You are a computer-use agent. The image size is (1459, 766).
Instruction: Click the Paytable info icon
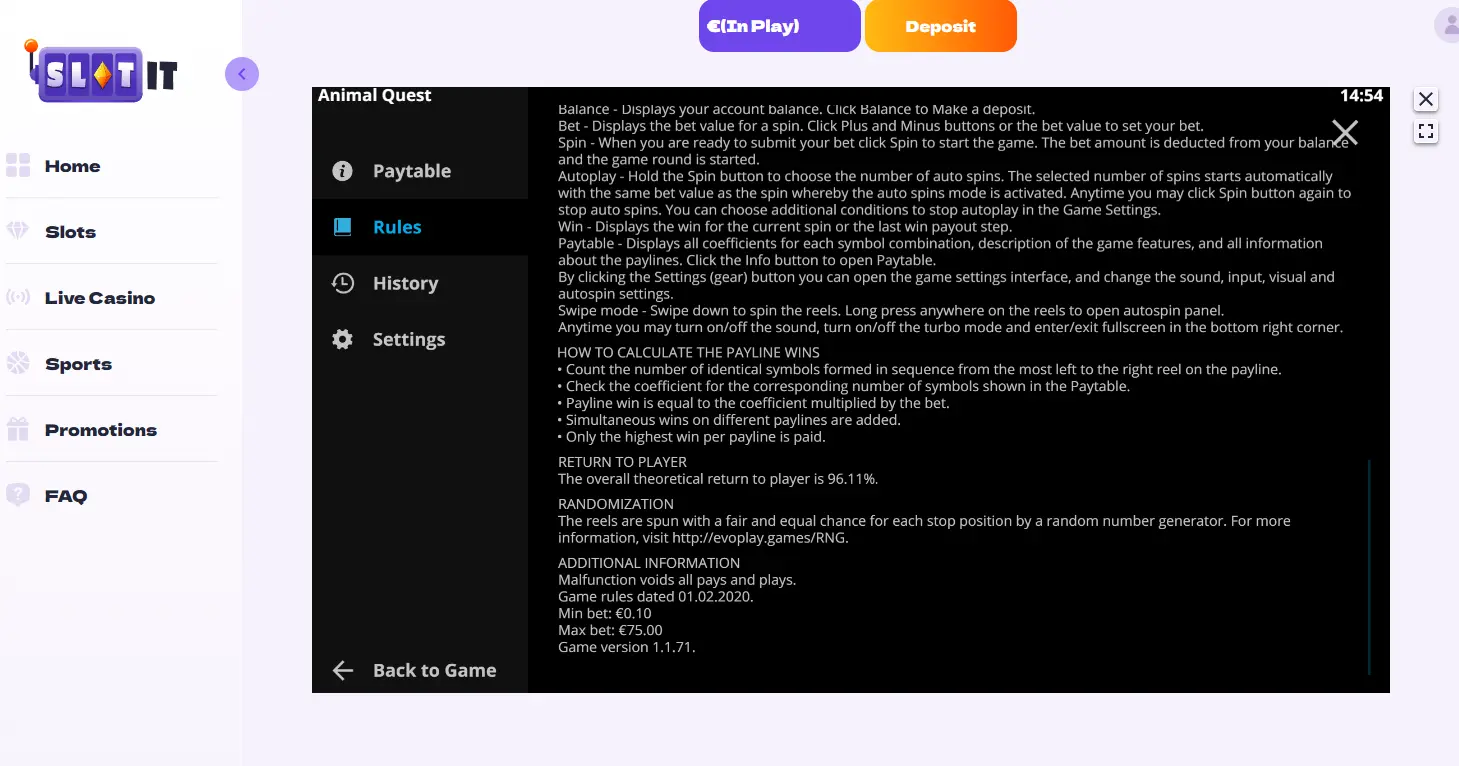pyautogui.click(x=342, y=171)
